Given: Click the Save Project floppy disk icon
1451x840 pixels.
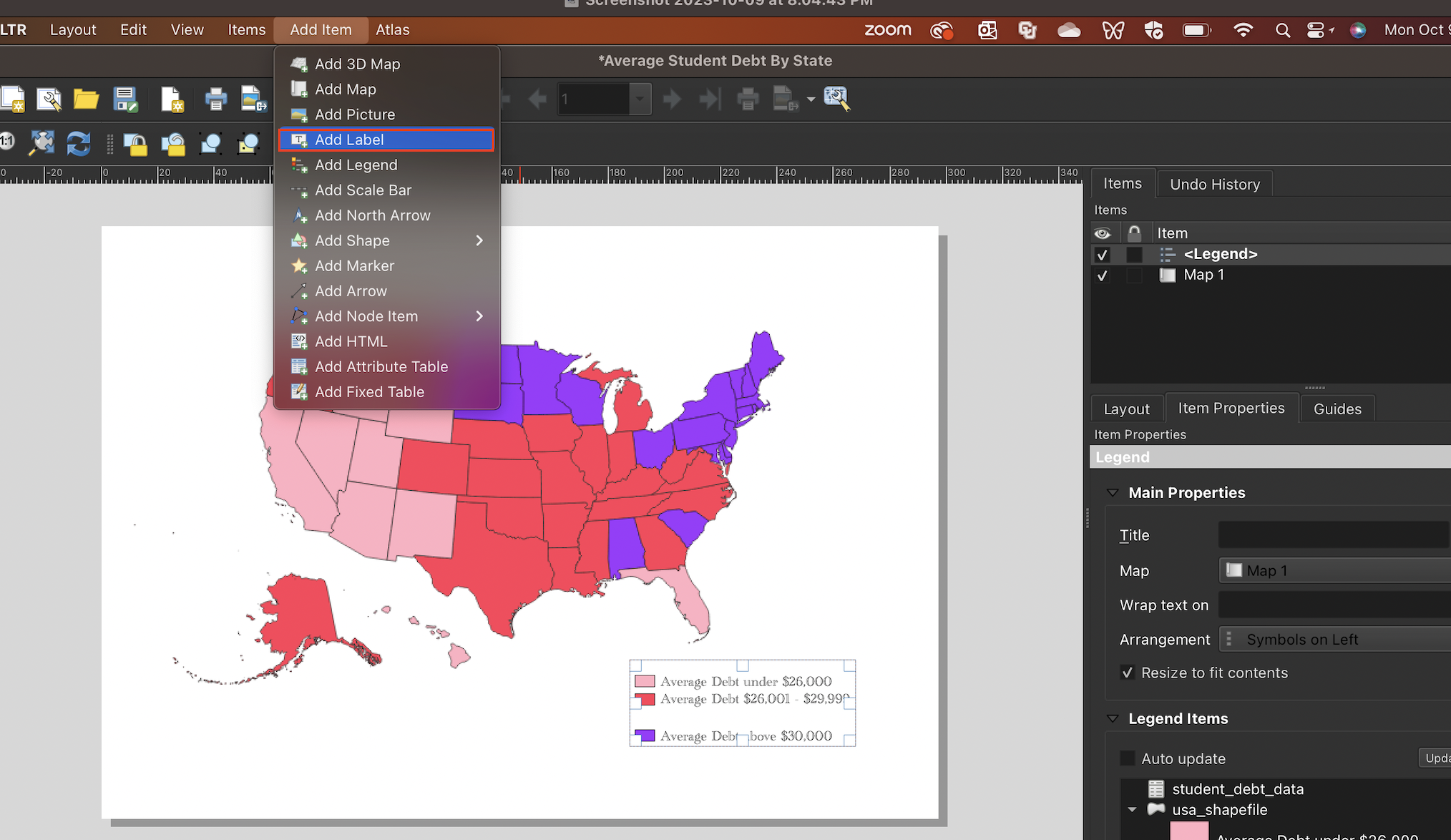Looking at the screenshot, I should (125, 99).
